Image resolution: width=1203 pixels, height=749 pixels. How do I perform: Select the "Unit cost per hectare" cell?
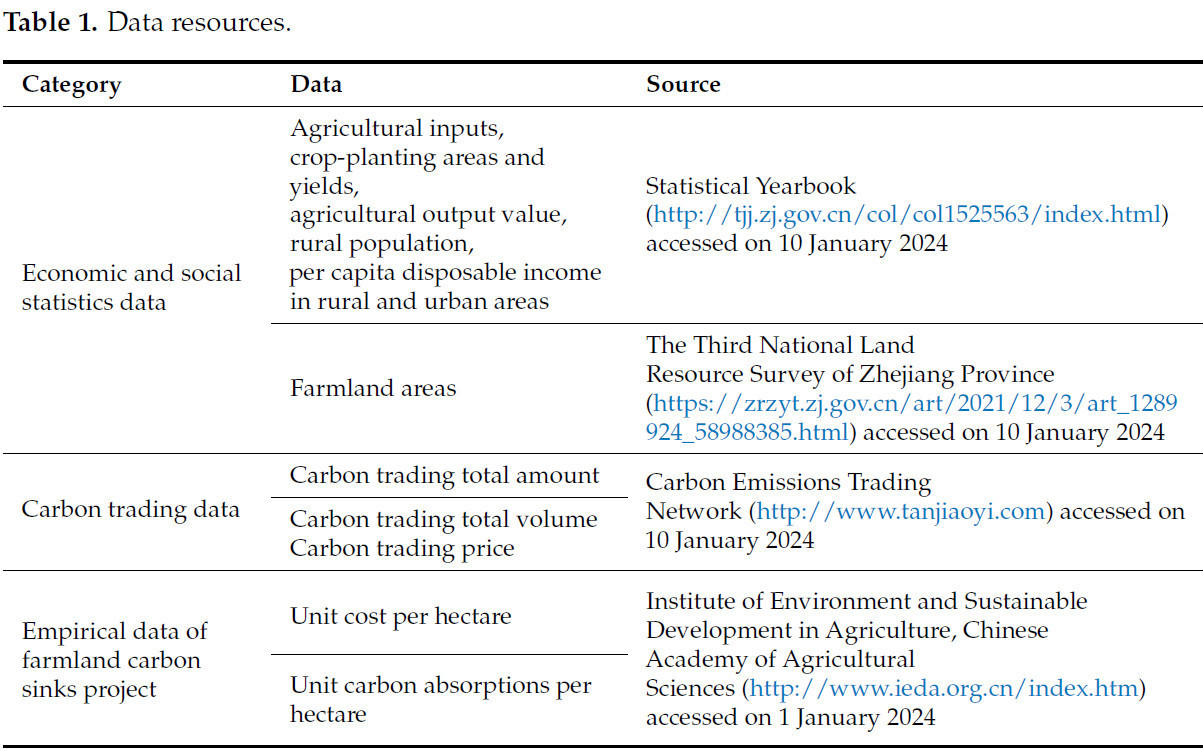[401, 616]
